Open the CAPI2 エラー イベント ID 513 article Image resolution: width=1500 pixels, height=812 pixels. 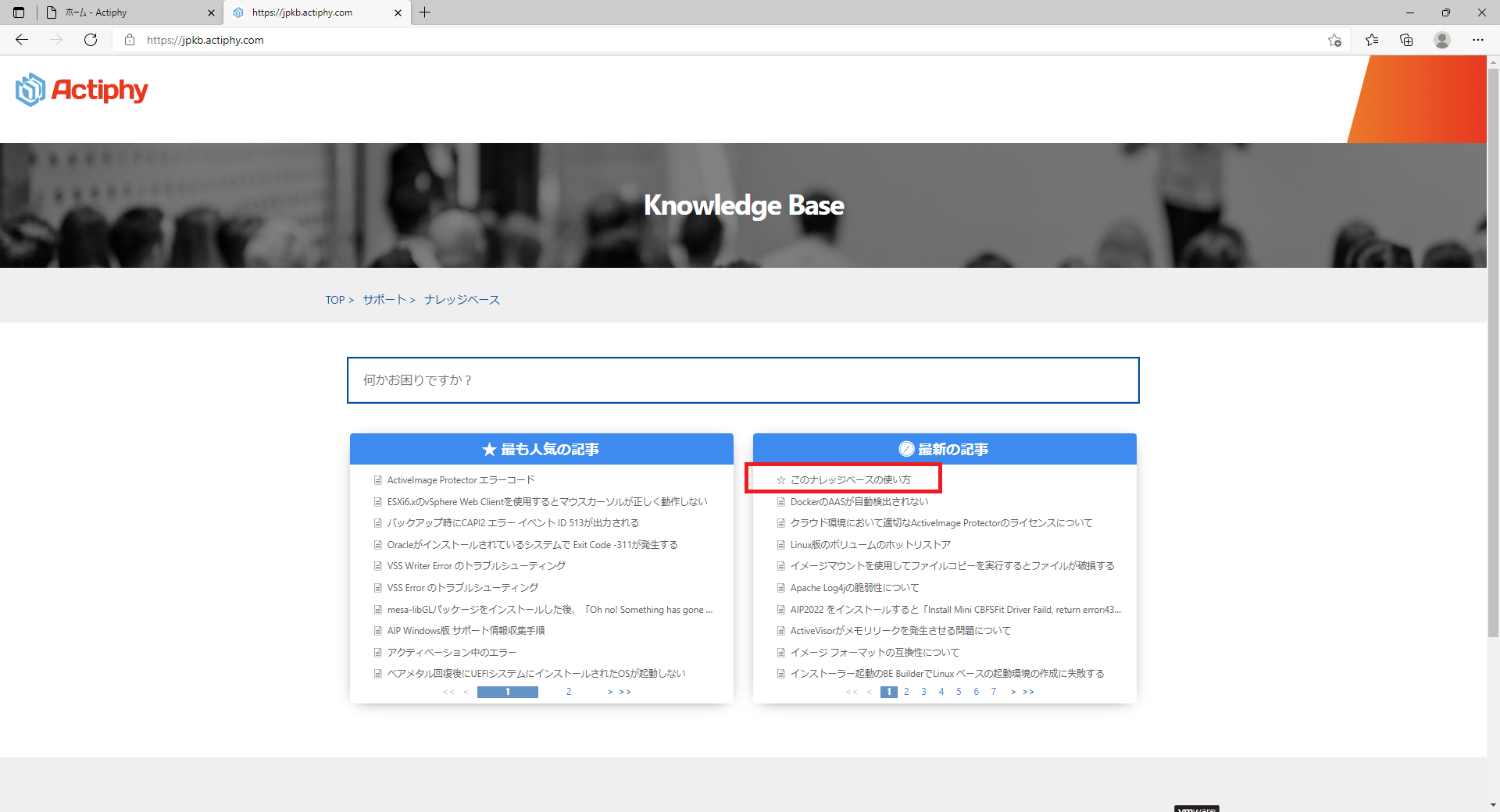pyautogui.click(x=513, y=523)
